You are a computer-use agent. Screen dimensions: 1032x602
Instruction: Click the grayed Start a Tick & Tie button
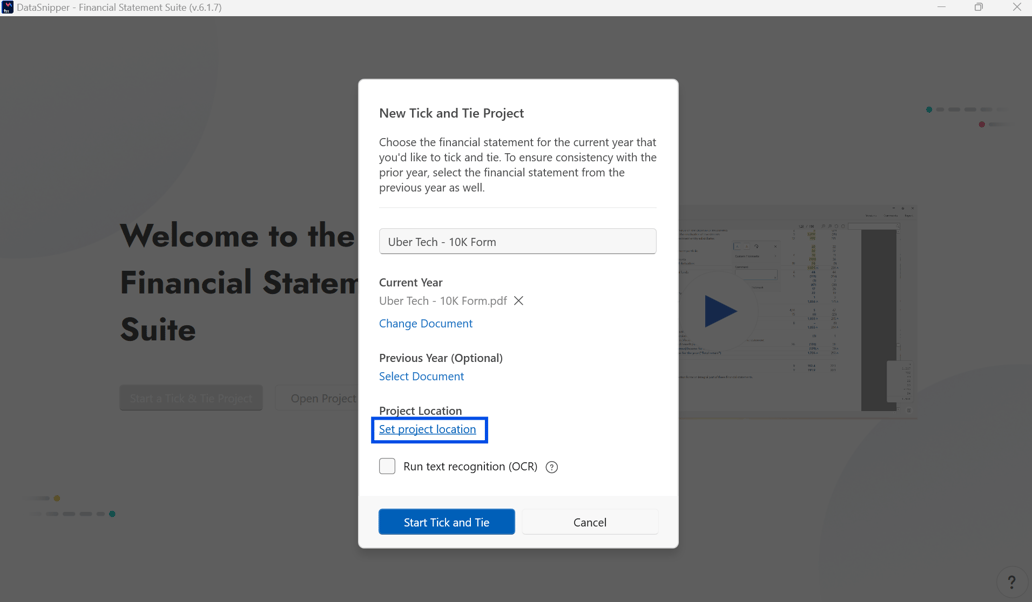(x=191, y=397)
